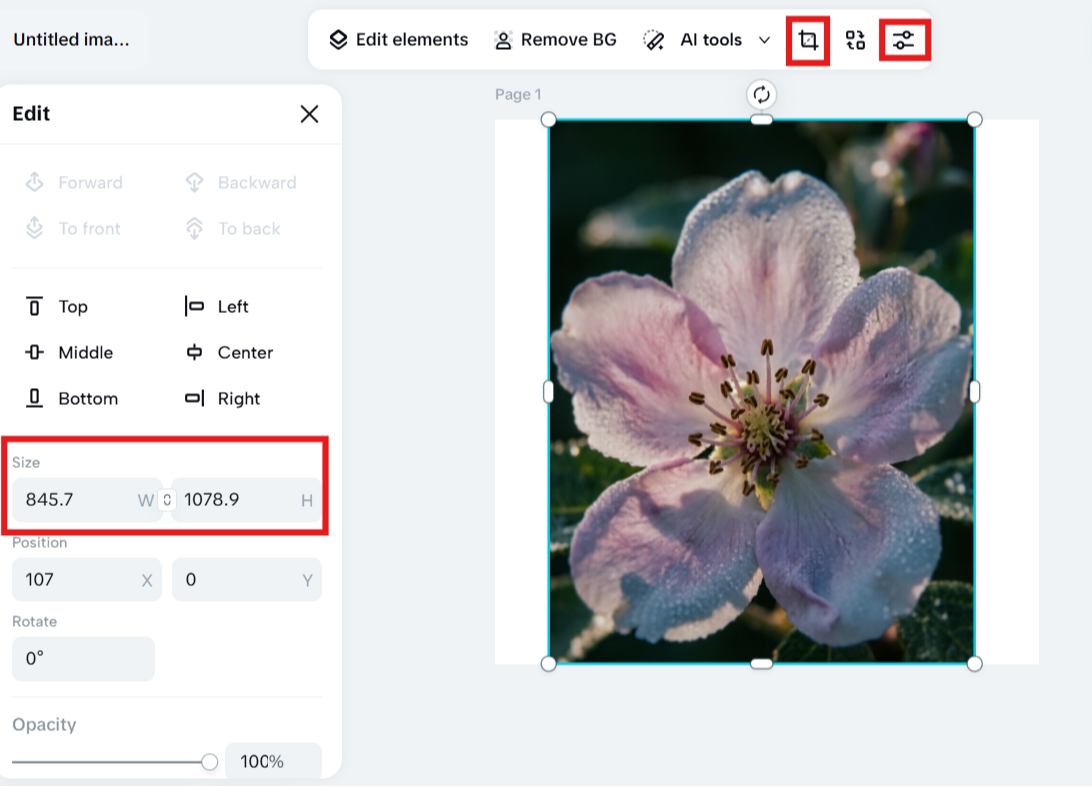Send element To front
The width and height of the screenshot is (1092, 787).
73,228
